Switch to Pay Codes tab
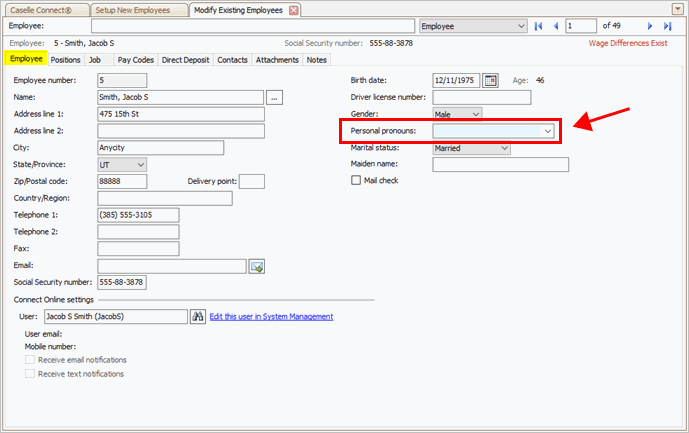This screenshot has height=433, width=689. pos(135,60)
